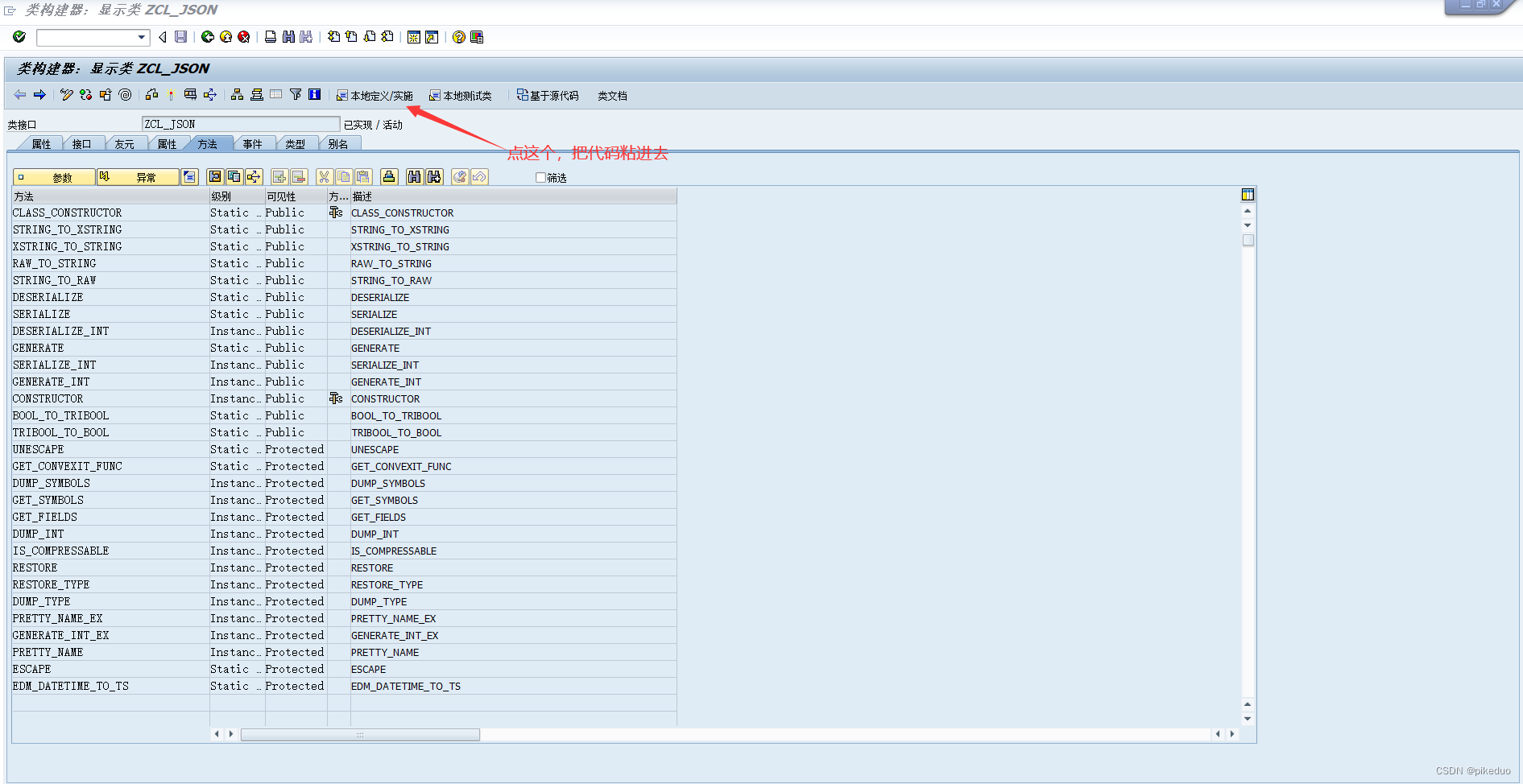The image size is (1523, 784).
Task: Click the 本地测试类 button
Action: 460,96
